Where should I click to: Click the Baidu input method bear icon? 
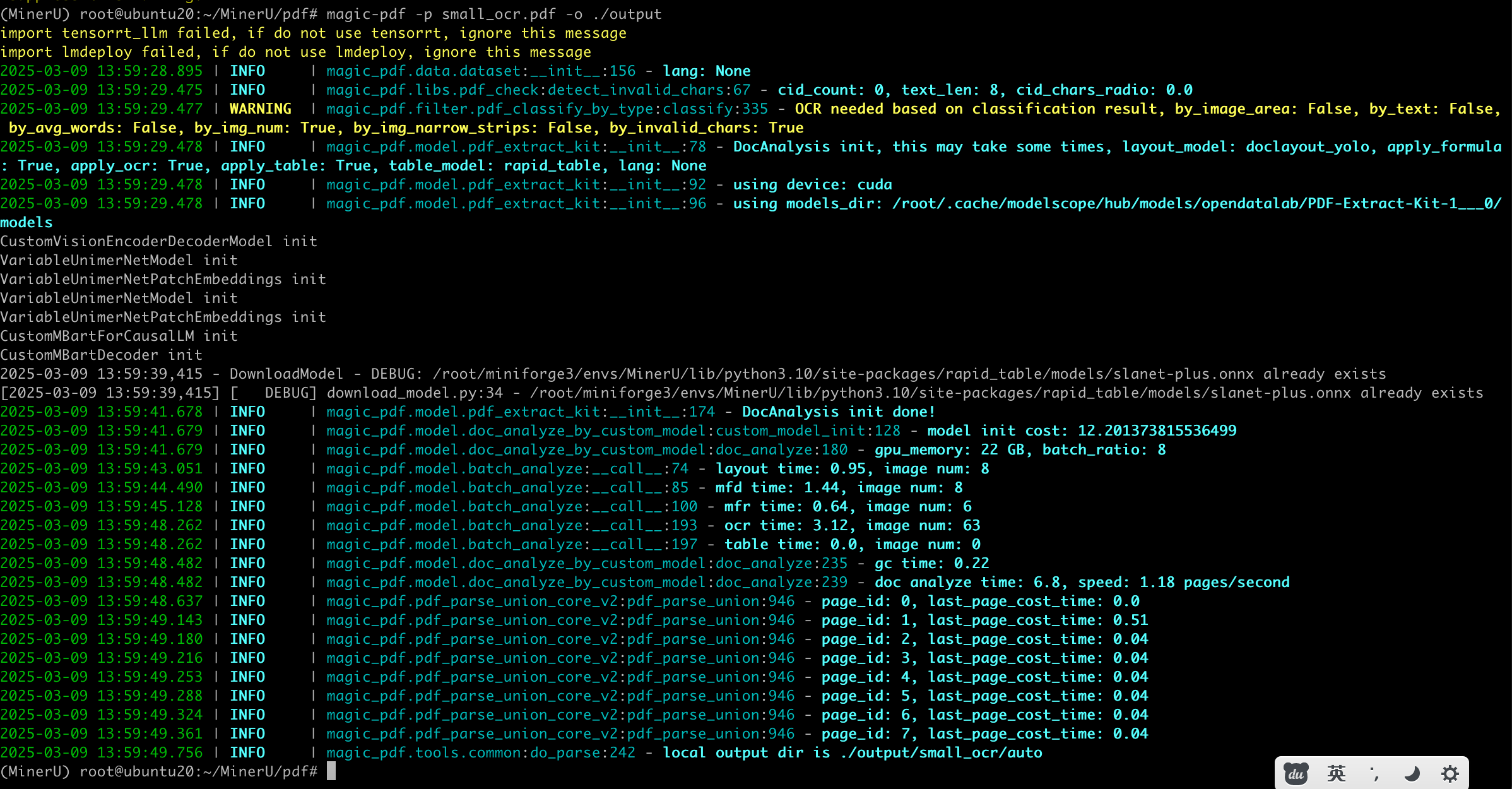1296,774
